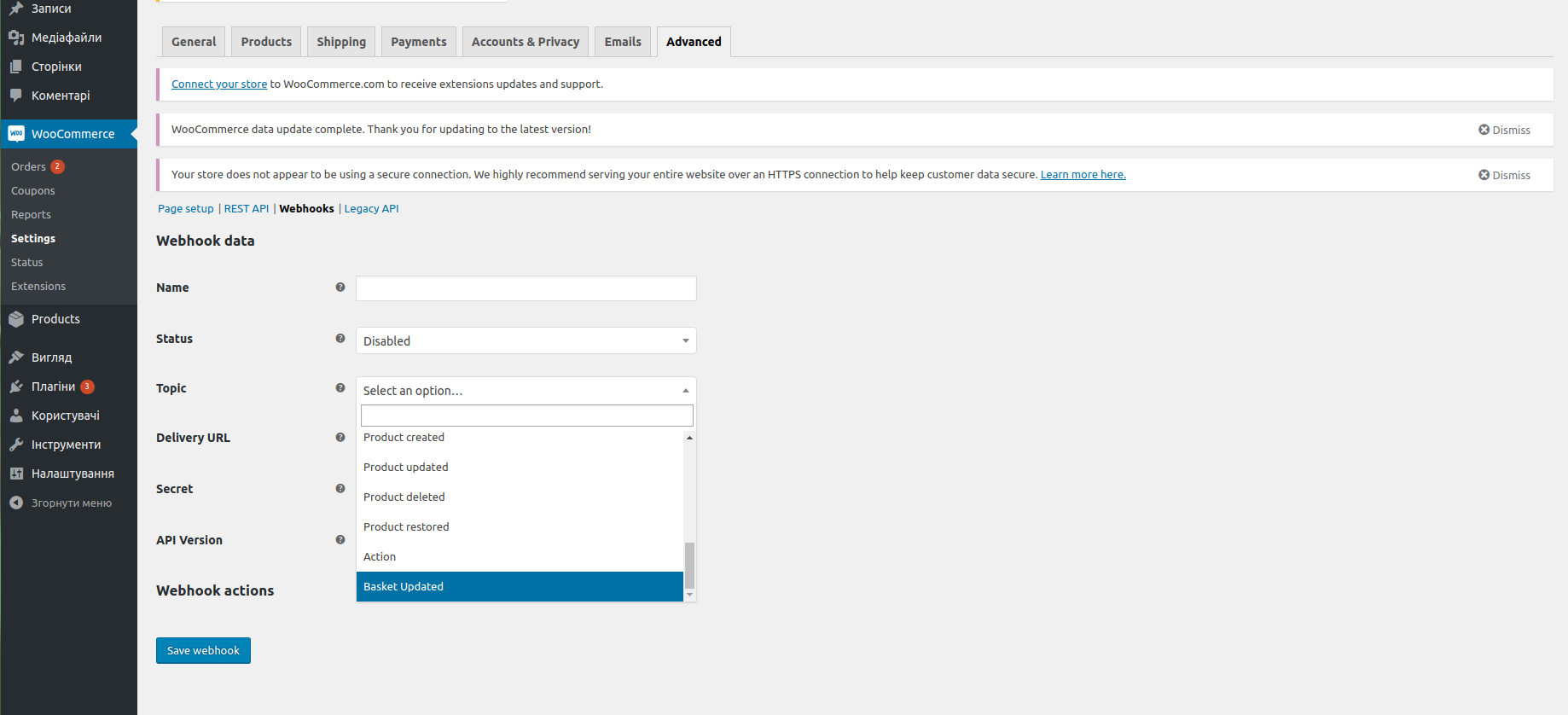Click the Topic dropdown search box

click(x=527, y=416)
